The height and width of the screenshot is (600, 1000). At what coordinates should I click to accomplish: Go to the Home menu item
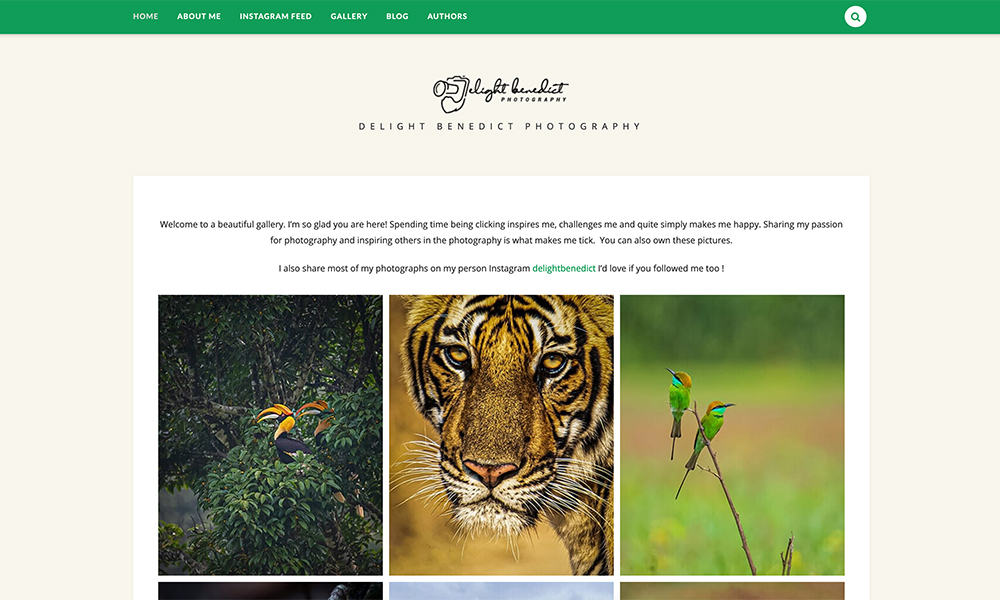click(145, 17)
